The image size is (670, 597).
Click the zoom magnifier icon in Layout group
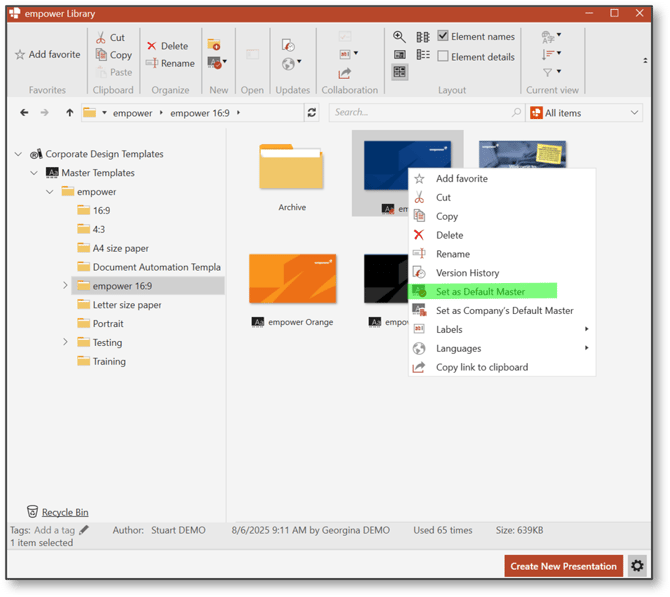[x=399, y=37]
